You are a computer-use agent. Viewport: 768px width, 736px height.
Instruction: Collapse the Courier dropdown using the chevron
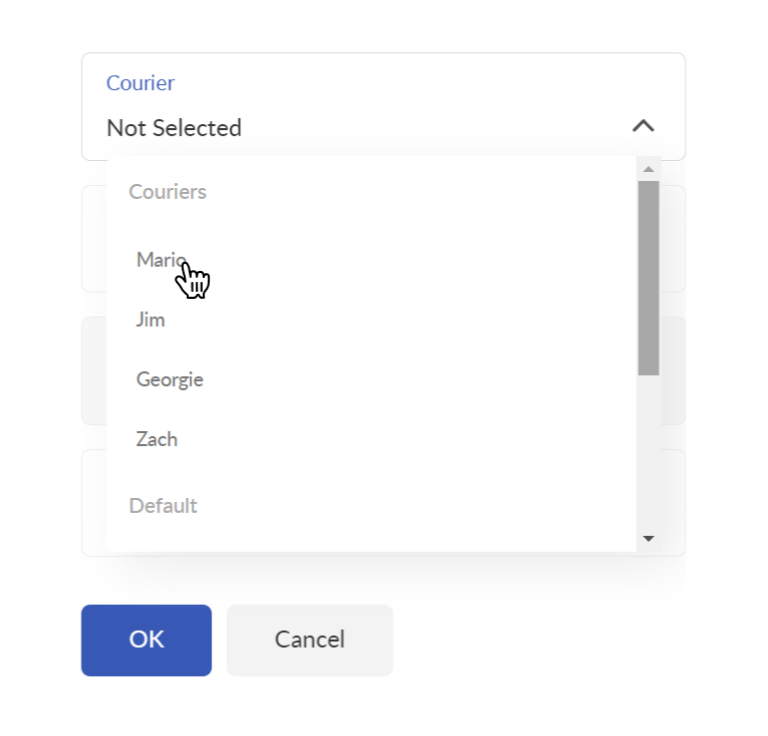tap(643, 126)
